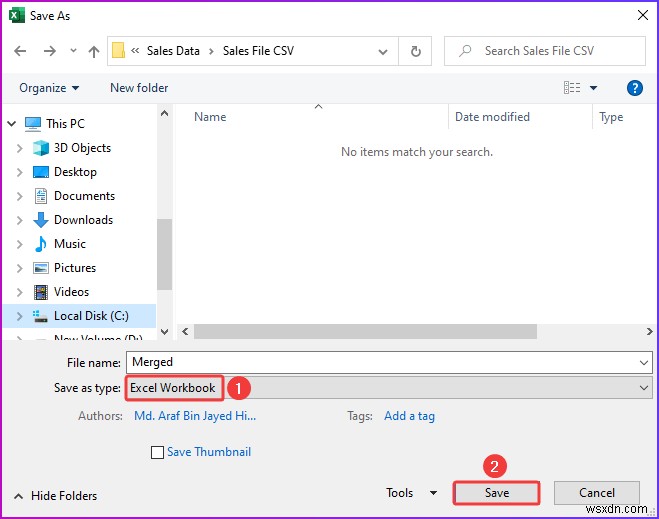Expand the Videos node
Screen dimensions: 659x519
point(19,292)
